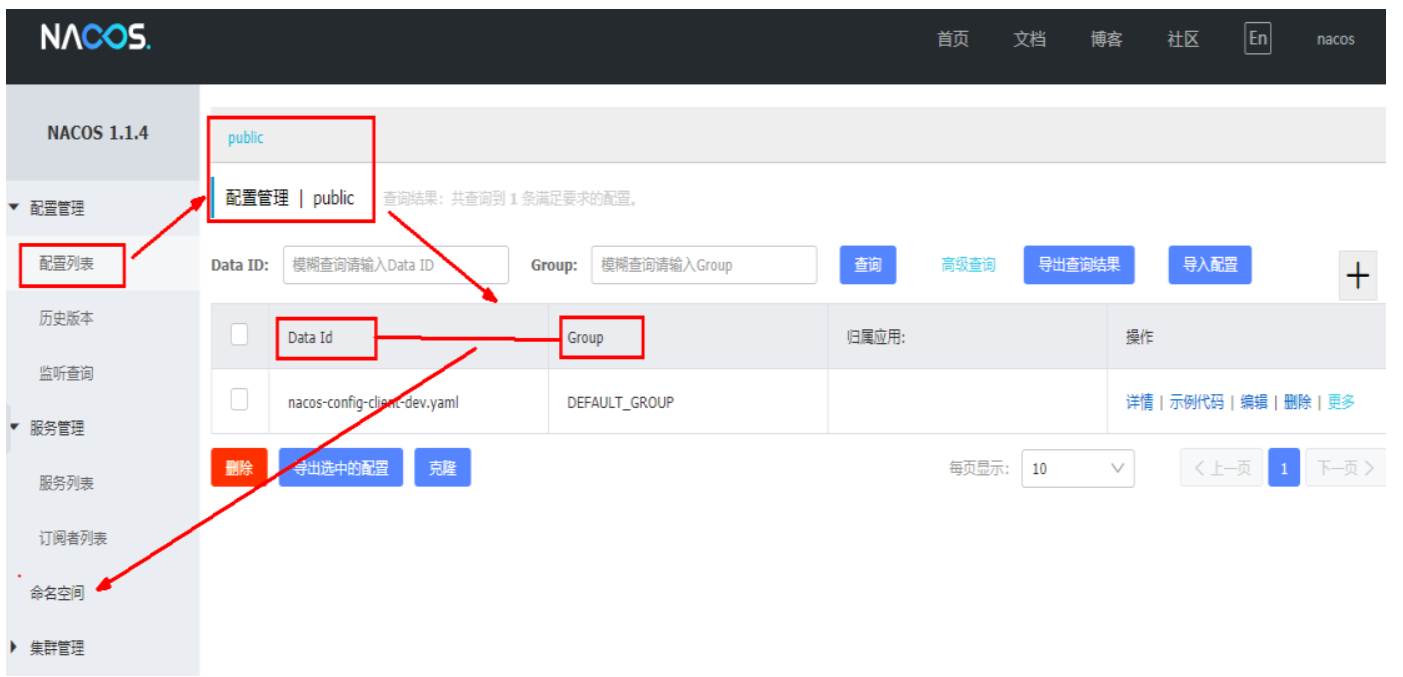Open 监听查询 in the sidebar
Screen dimensions: 1403x677
coord(66,373)
